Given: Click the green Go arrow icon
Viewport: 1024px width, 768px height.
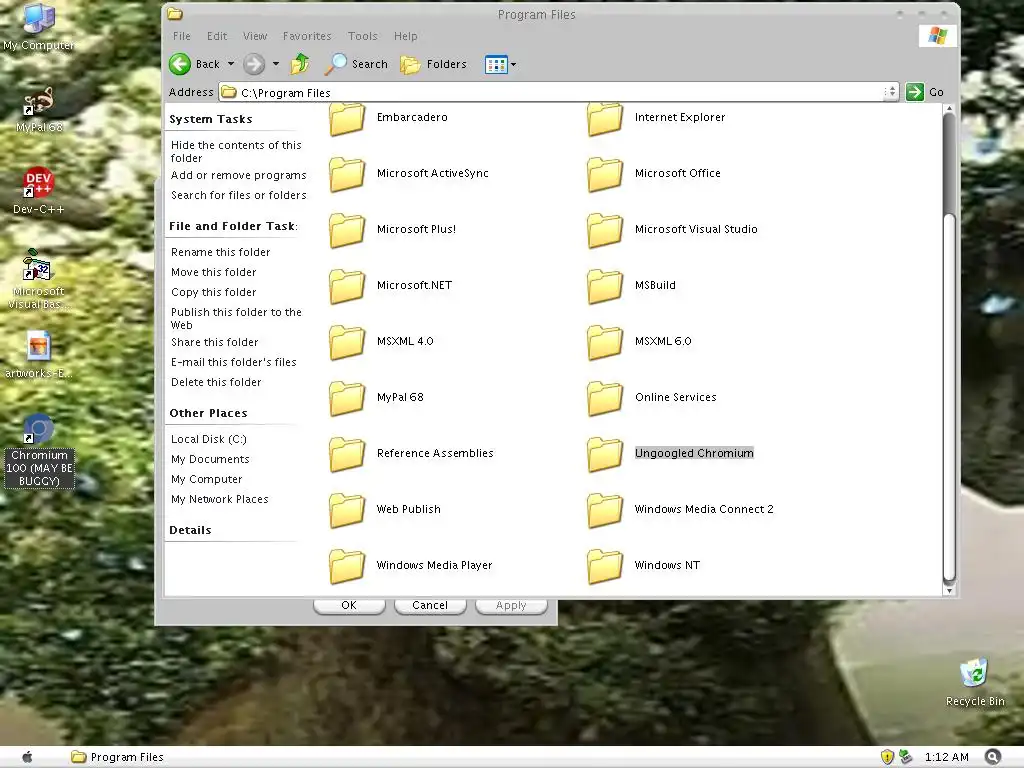Looking at the screenshot, I should coord(914,92).
